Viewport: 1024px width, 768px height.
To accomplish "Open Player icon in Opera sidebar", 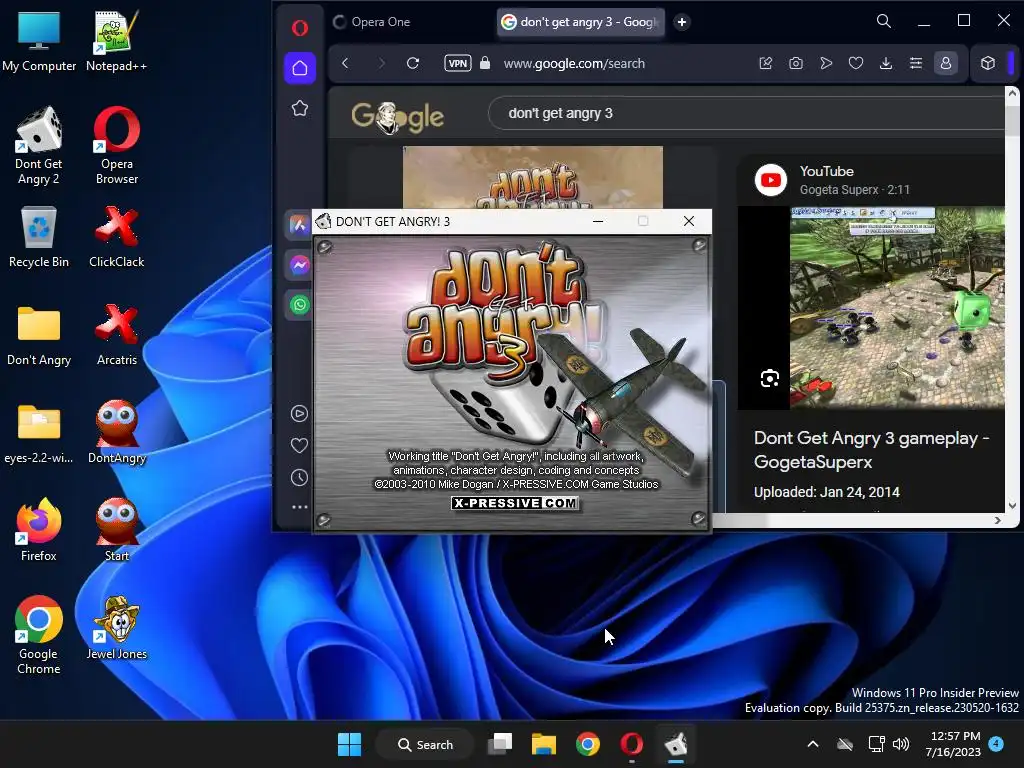I will (299, 413).
